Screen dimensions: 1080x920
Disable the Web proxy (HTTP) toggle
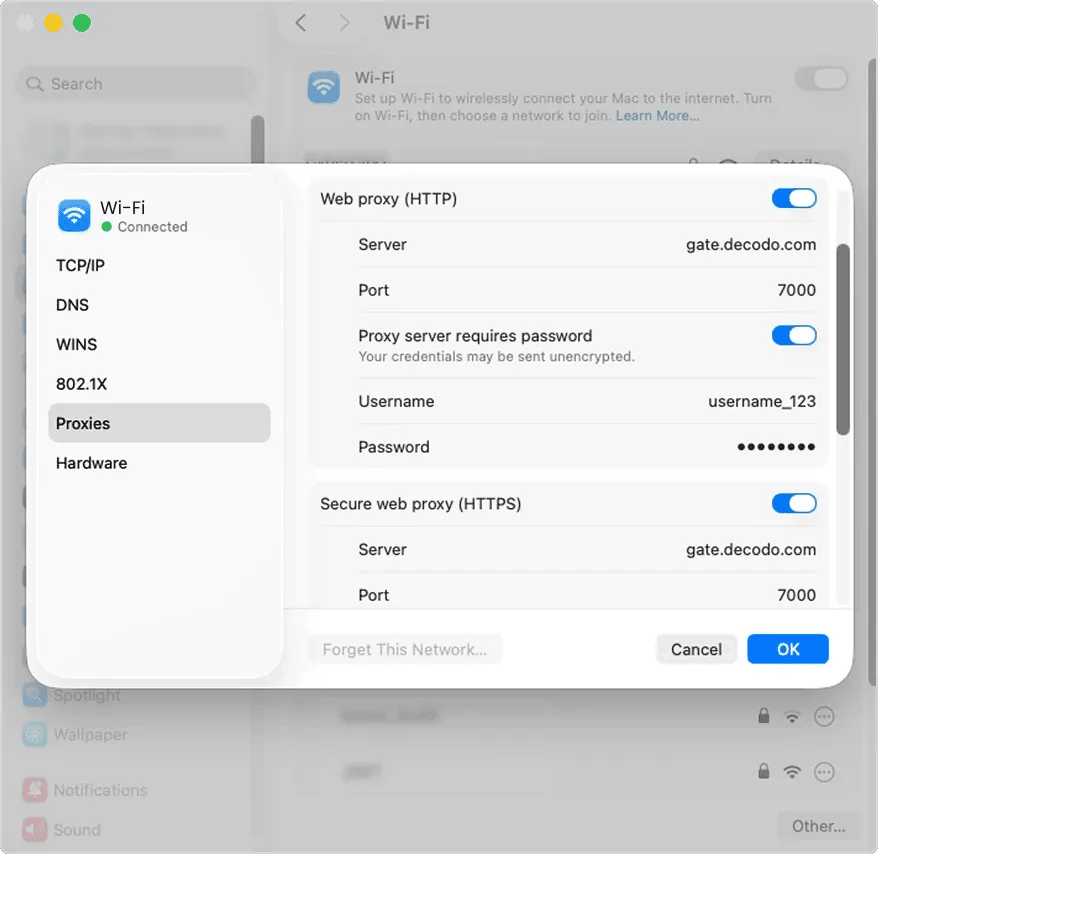pyautogui.click(x=794, y=199)
